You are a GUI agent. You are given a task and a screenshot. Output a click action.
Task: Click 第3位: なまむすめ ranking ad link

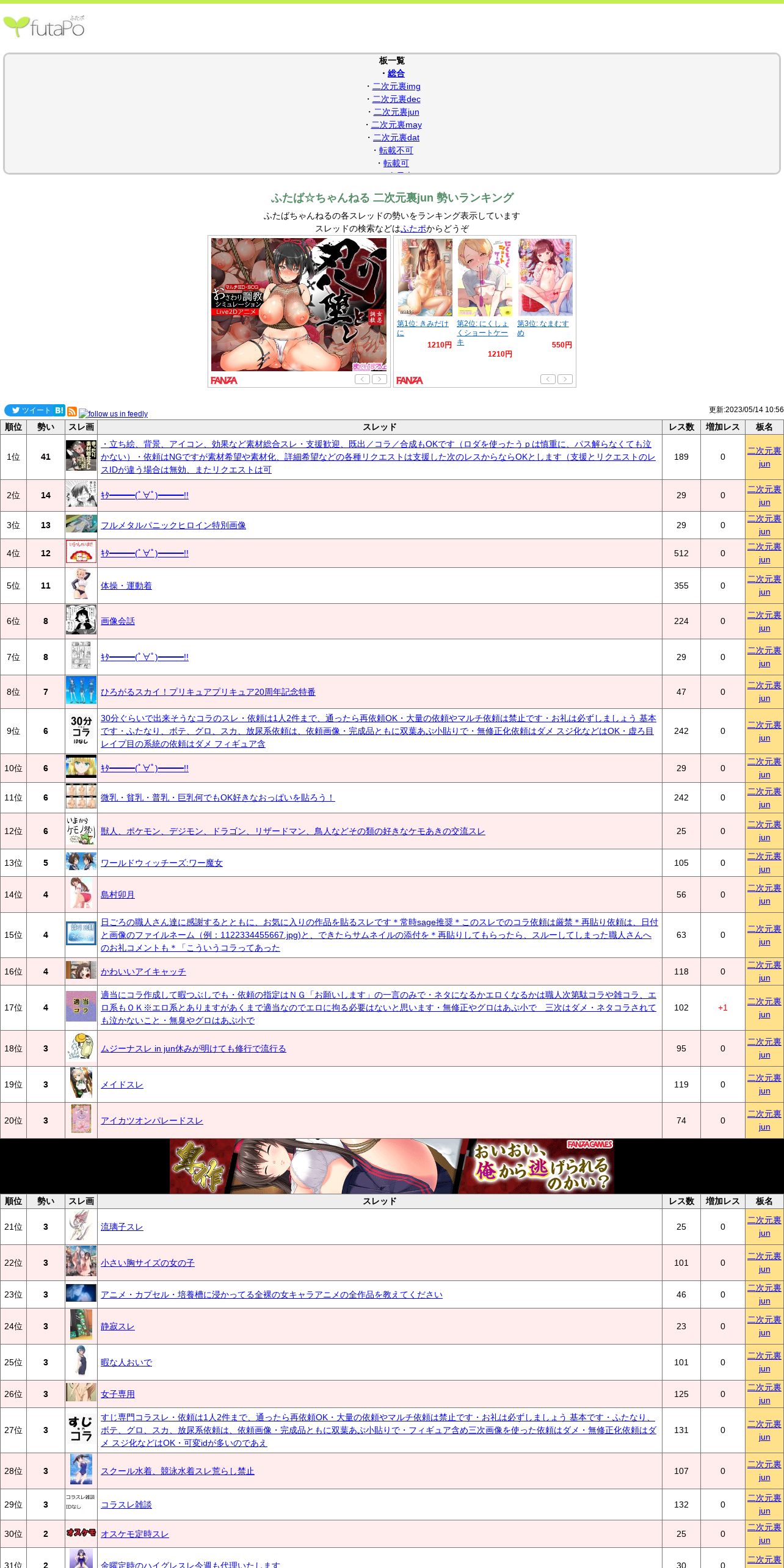coord(543,328)
